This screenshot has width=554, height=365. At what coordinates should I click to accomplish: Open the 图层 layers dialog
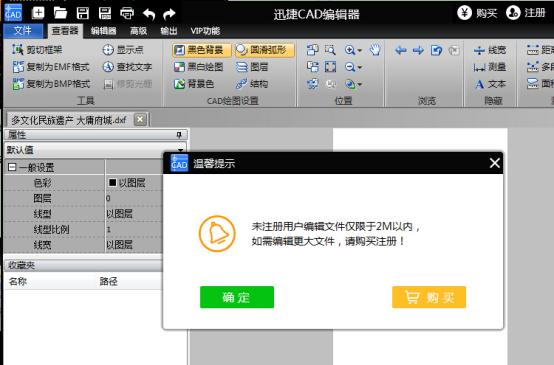pyautogui.click(x=252, y=67)
